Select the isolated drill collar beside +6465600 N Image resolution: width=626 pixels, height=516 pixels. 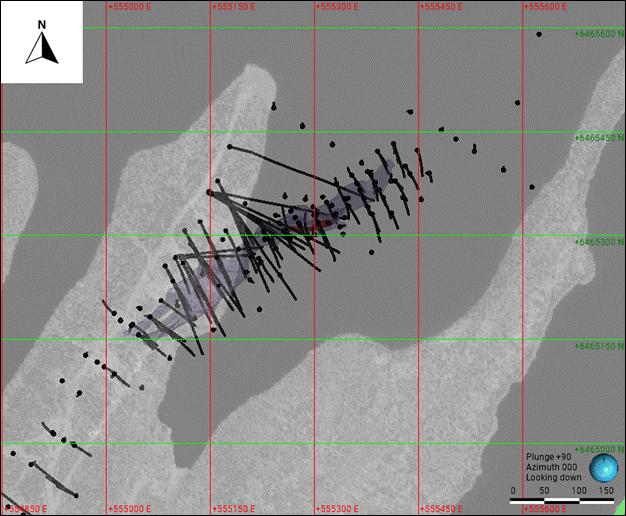coord(539,34)
